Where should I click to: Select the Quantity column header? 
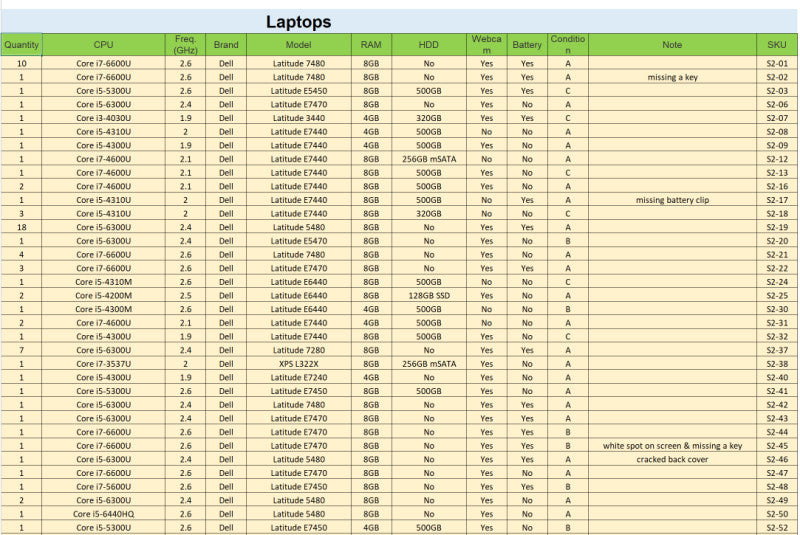[21, 45]
